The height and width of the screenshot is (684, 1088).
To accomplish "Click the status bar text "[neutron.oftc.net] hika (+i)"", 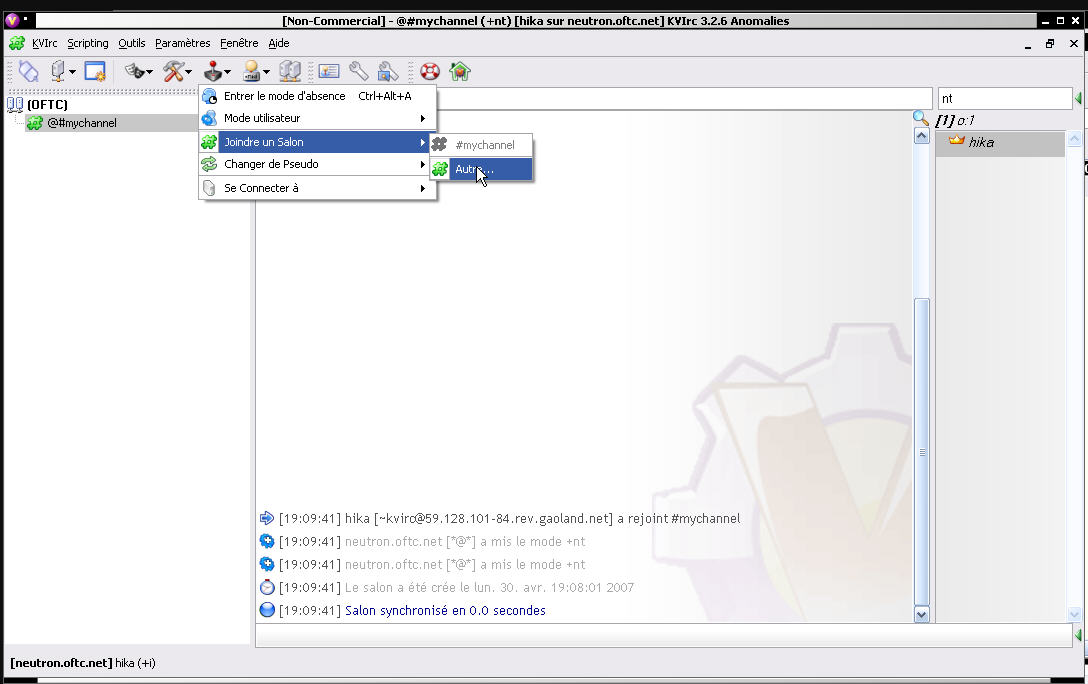I will pyautogui.click(x=83, y=662).
